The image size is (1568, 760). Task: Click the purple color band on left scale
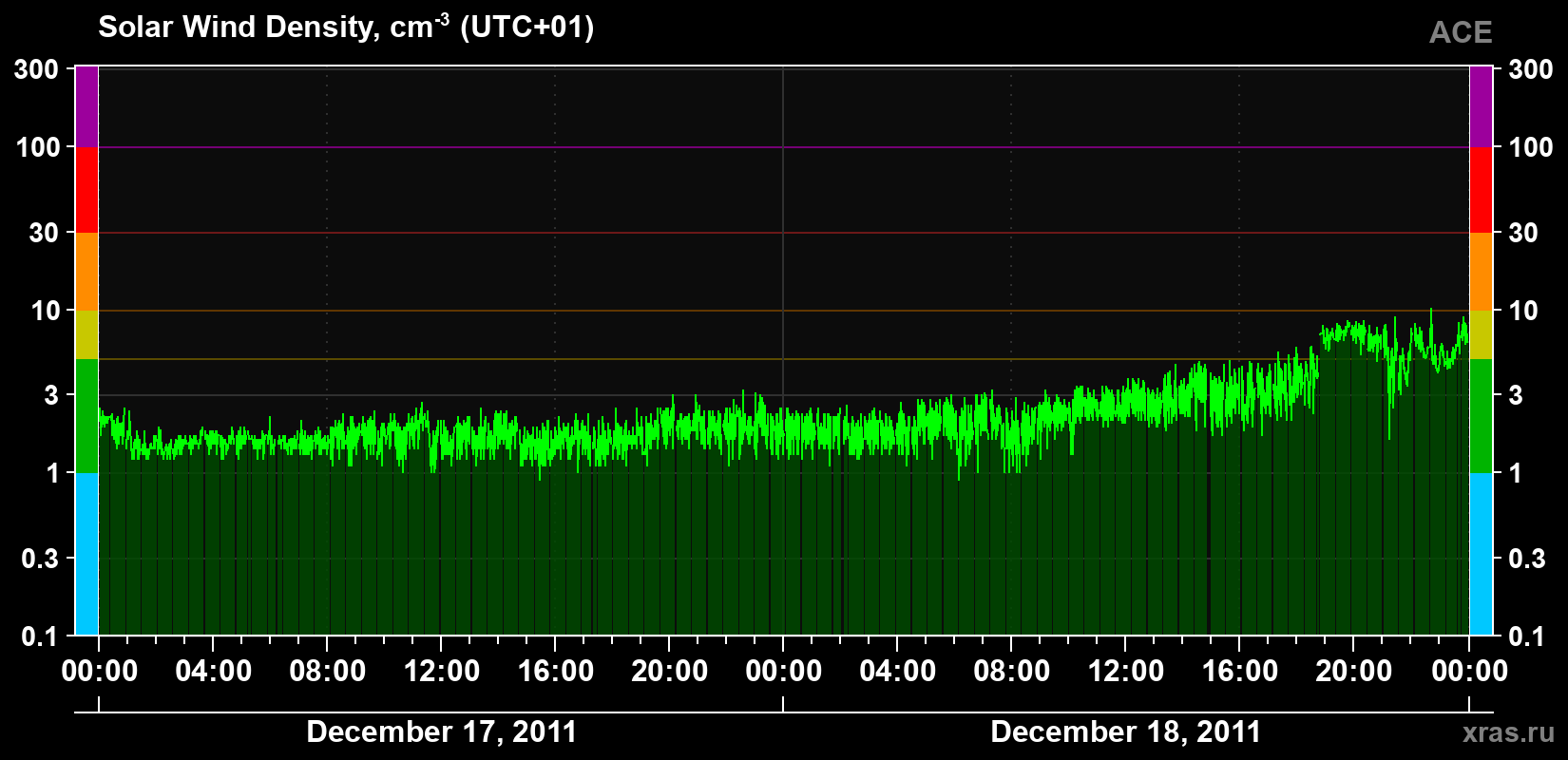[86, 106]
